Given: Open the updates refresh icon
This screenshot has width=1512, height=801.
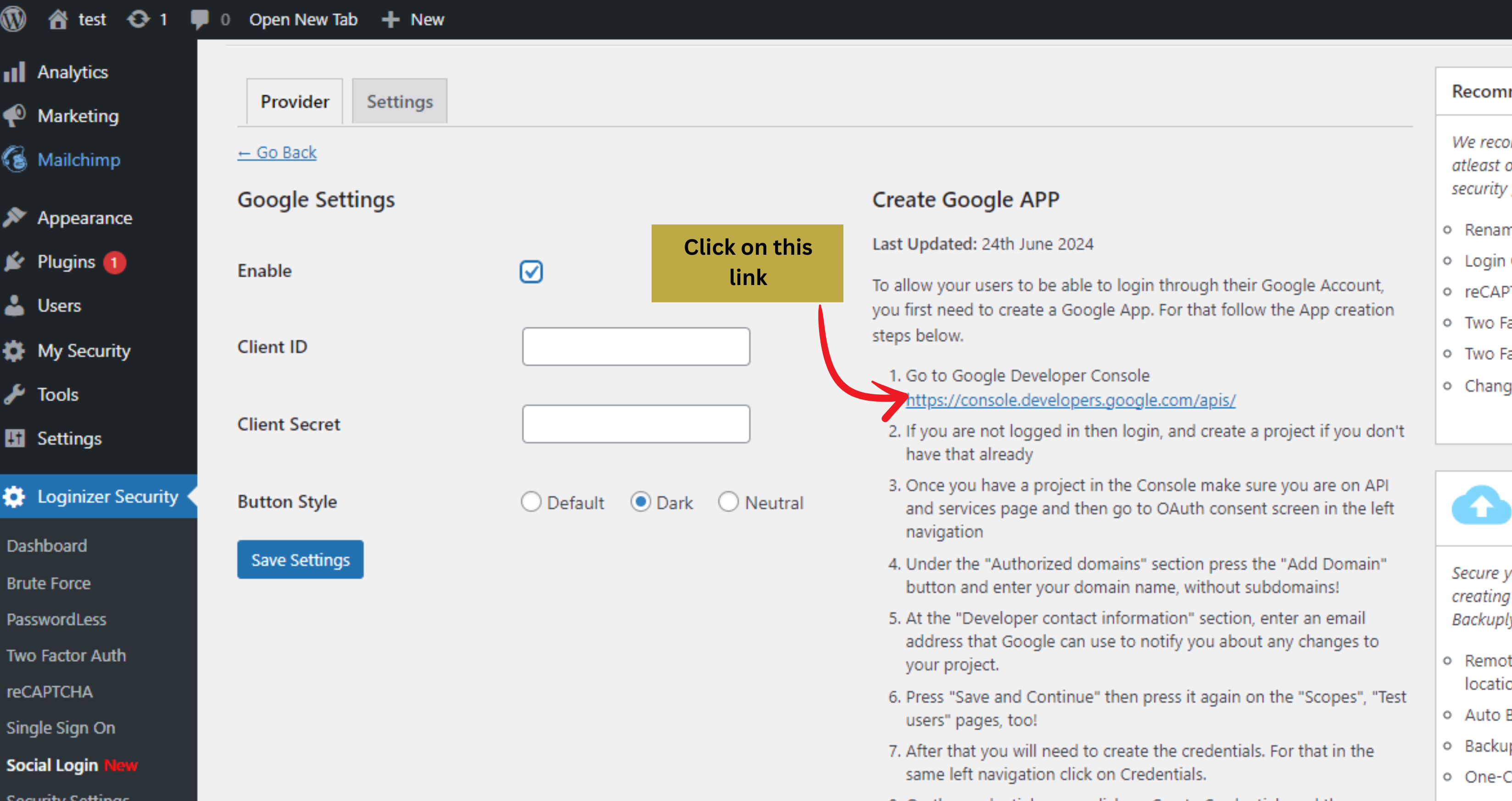Looking at the screenshot, I should click(138, 19).
